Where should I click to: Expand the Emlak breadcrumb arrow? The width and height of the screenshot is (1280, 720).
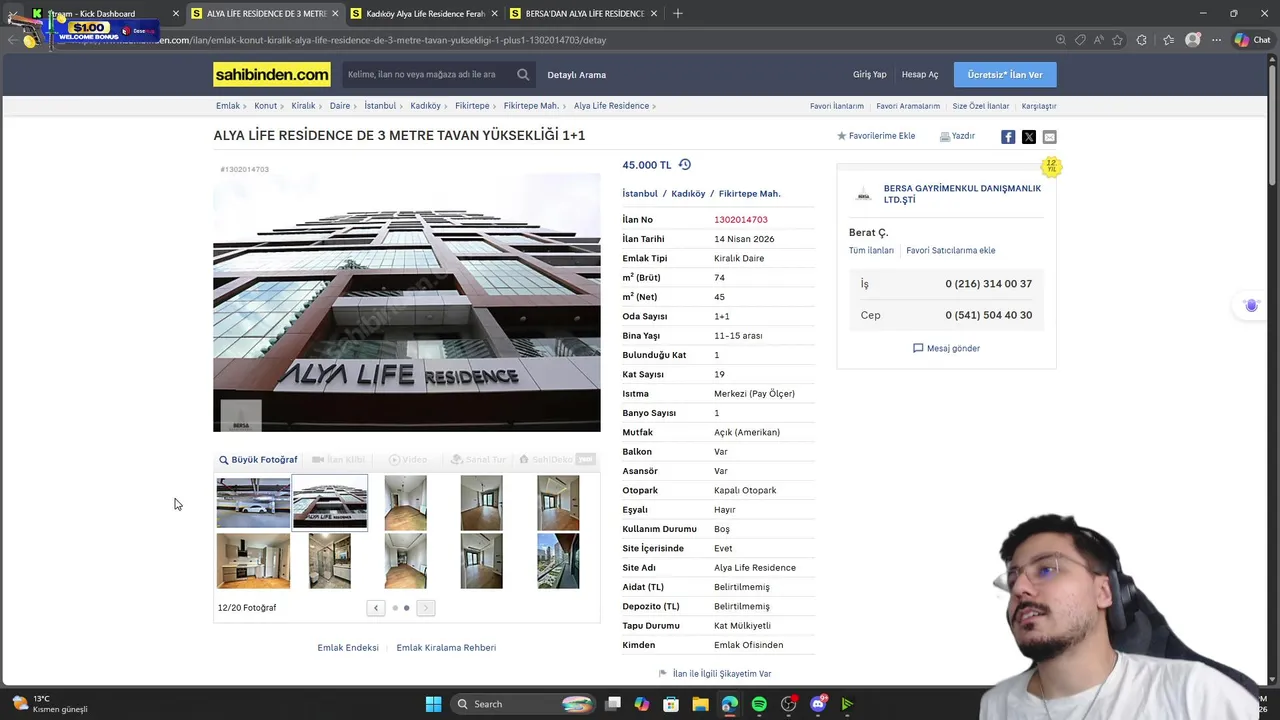click(x=246, y=106)
